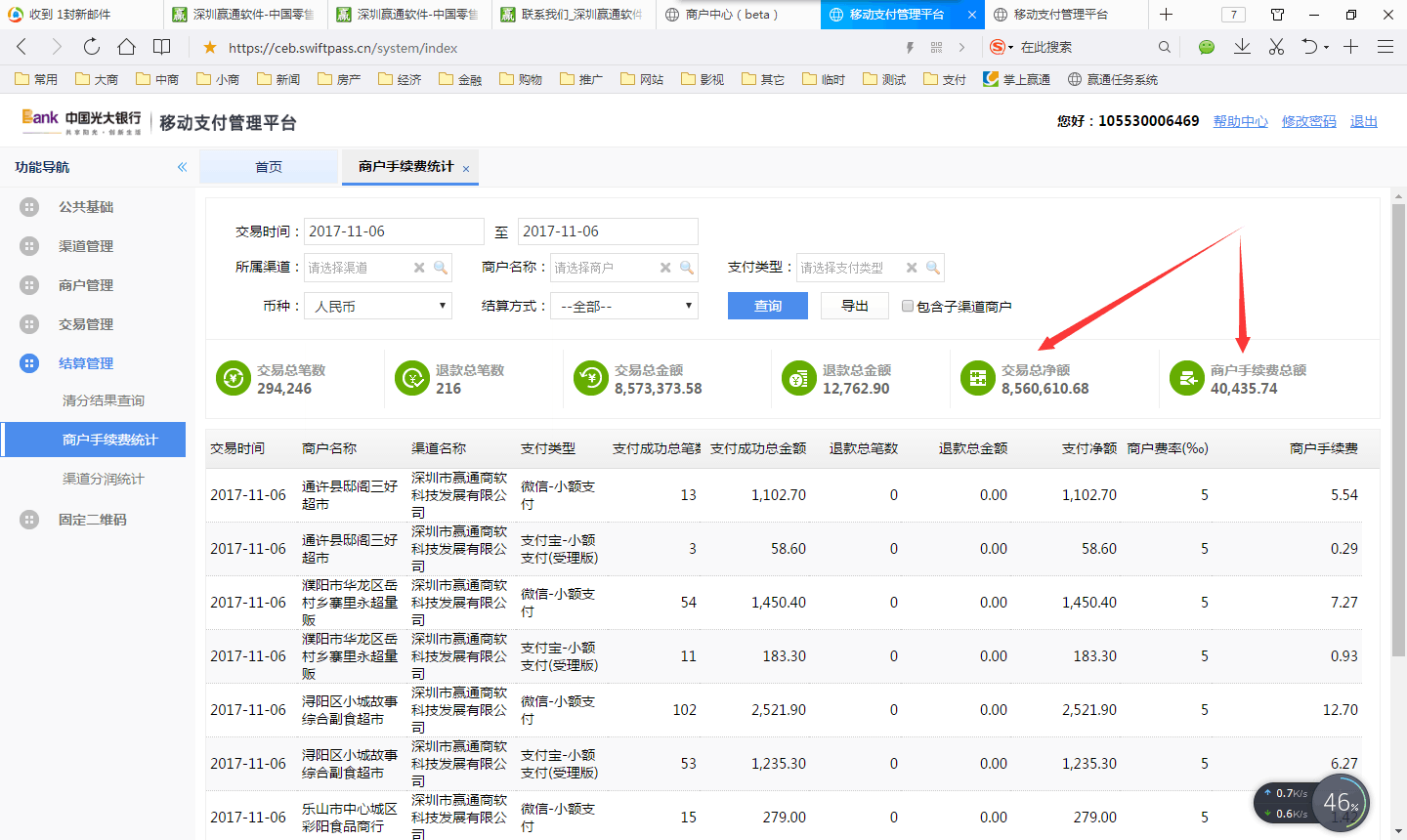Open the 修改密码 link

pyautogui.click(x=1308, y=121)
